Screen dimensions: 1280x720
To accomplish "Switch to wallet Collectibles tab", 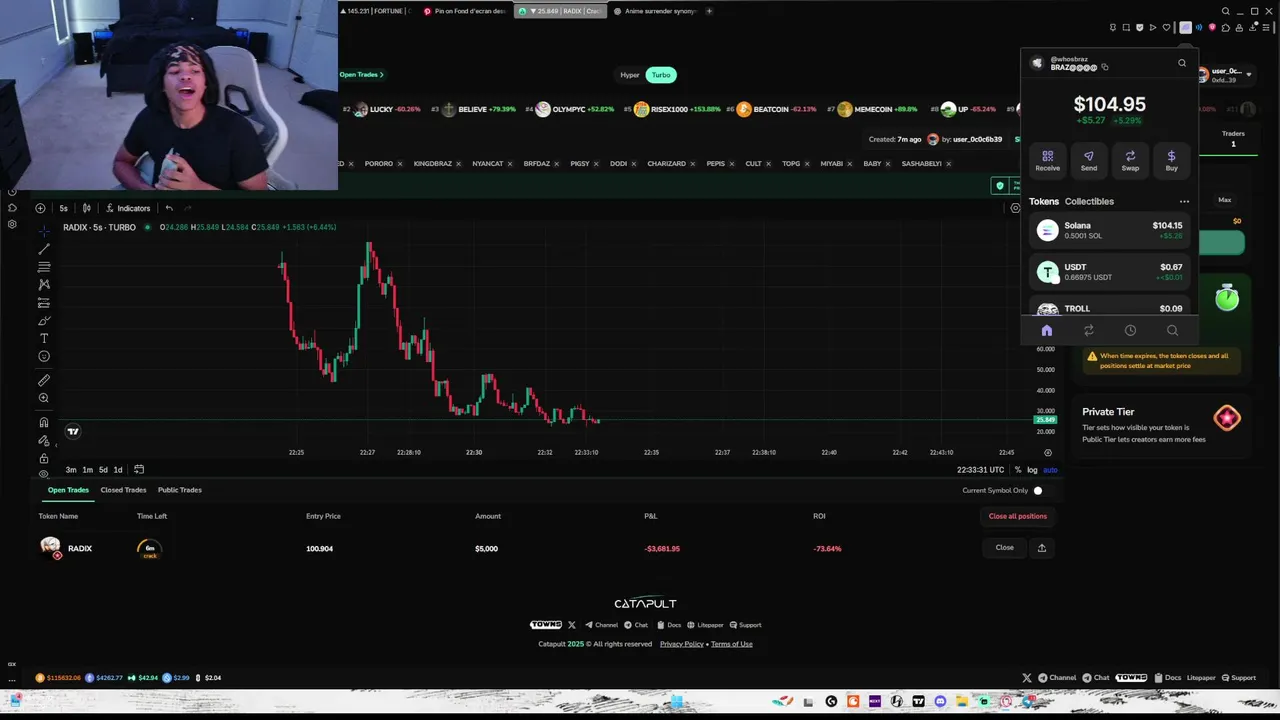I will 1089,201.
